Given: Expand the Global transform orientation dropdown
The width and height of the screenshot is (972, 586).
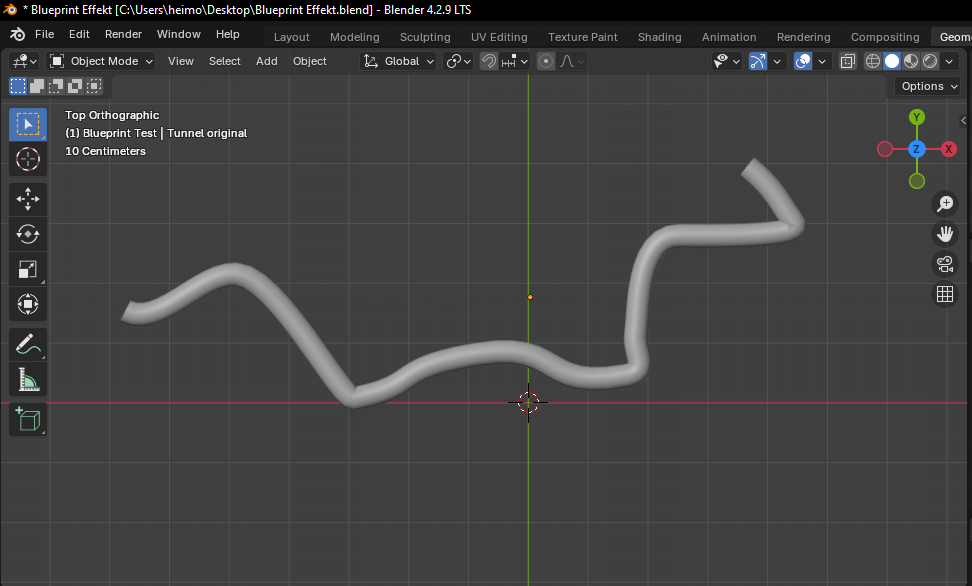Looking at the screenshot, I should tap(400, 61).
